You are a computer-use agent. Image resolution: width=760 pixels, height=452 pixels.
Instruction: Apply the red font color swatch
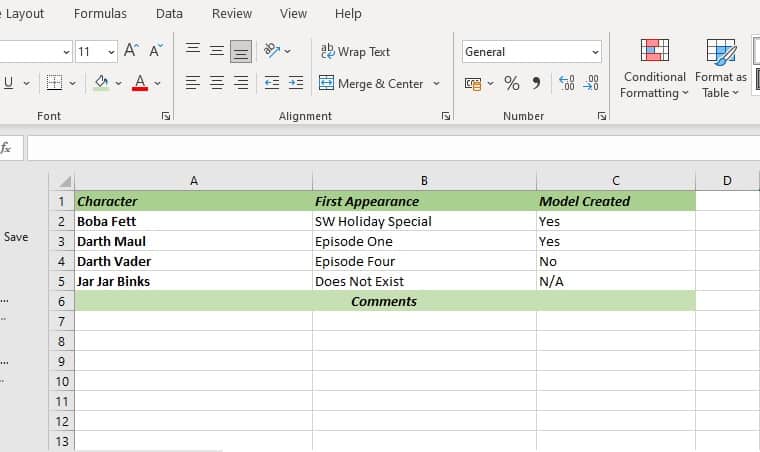(x=140, y=84)
